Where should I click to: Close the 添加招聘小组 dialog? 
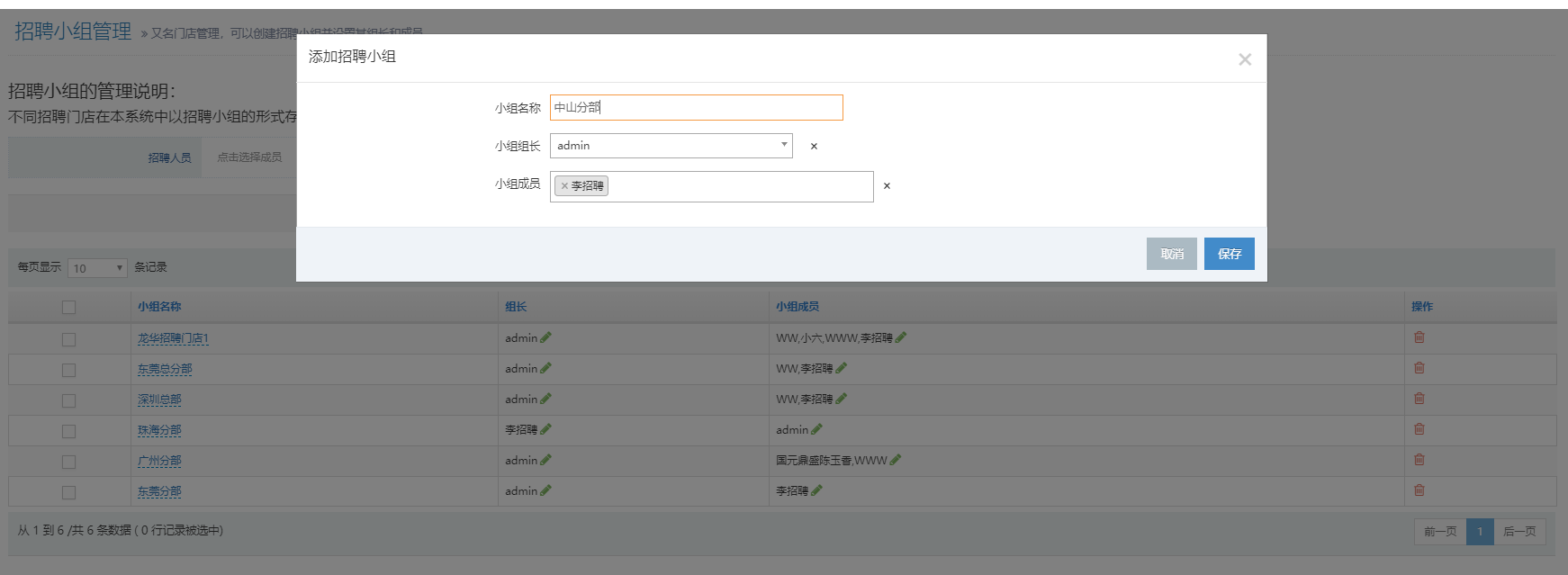coord(1244,59)
